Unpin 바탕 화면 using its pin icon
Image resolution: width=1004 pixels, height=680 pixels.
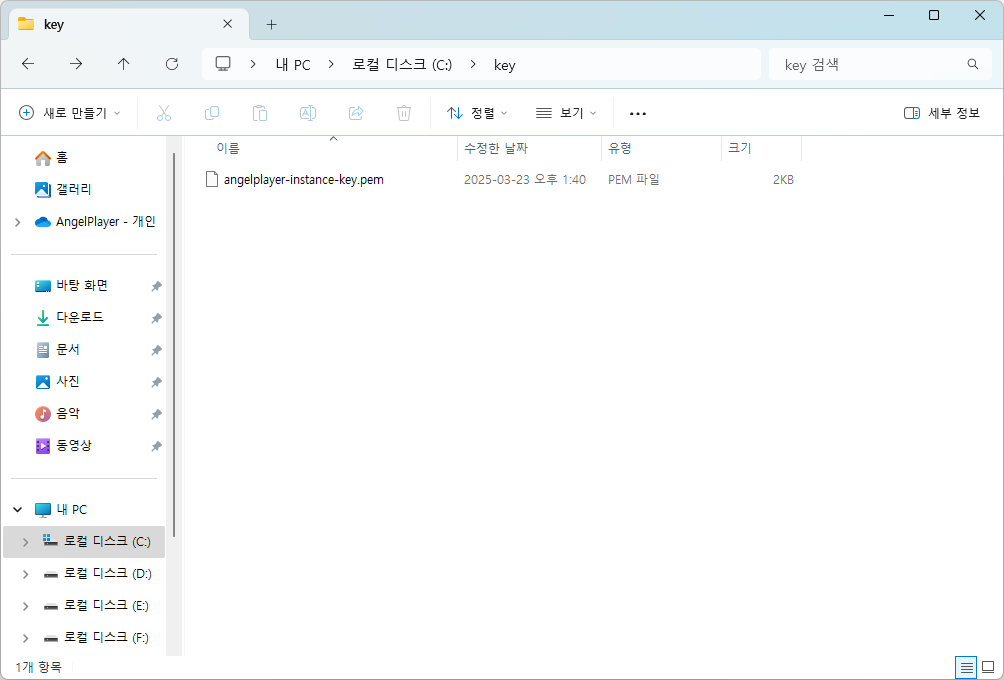(x=156, y=286)
